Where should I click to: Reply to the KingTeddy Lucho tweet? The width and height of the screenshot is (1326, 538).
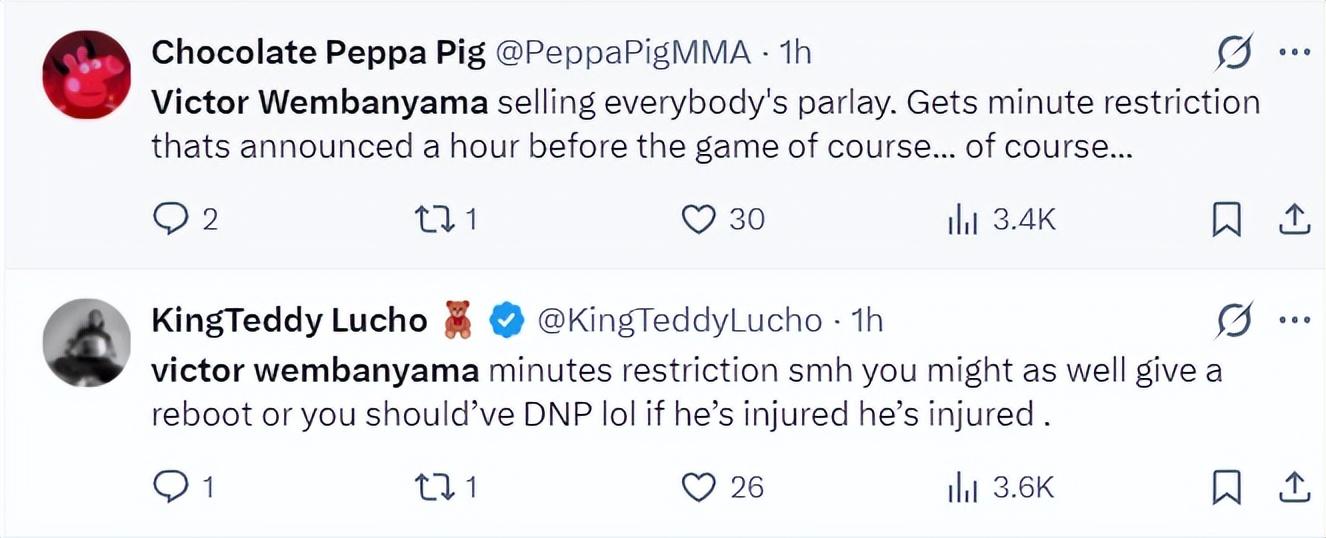(171, 486)
